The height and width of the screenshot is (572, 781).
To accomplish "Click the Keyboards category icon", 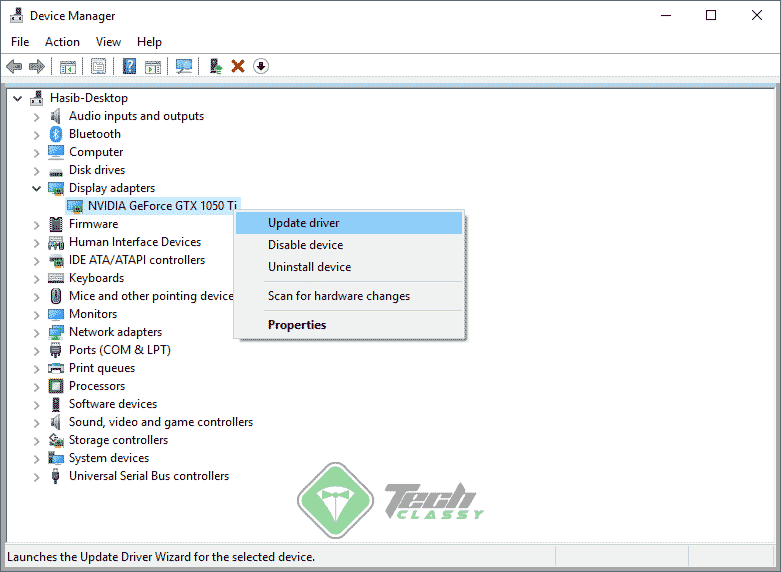I will point(56,278).
